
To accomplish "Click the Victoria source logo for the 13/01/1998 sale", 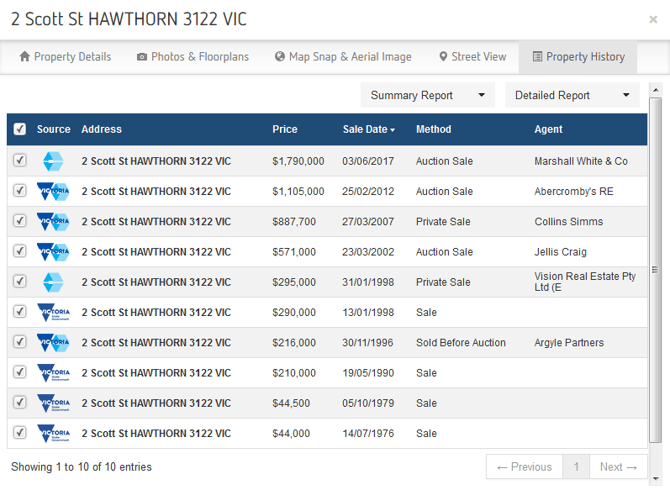I will [53, 313].
